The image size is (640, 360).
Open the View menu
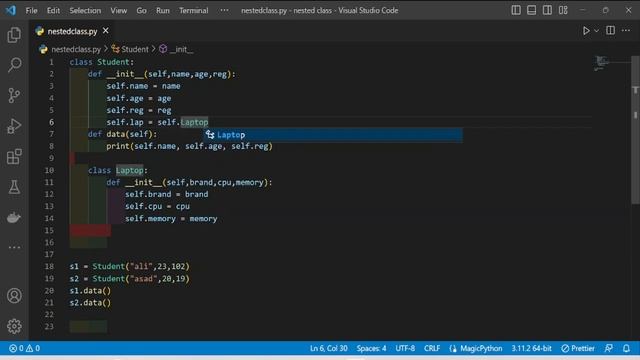[118, 11]
